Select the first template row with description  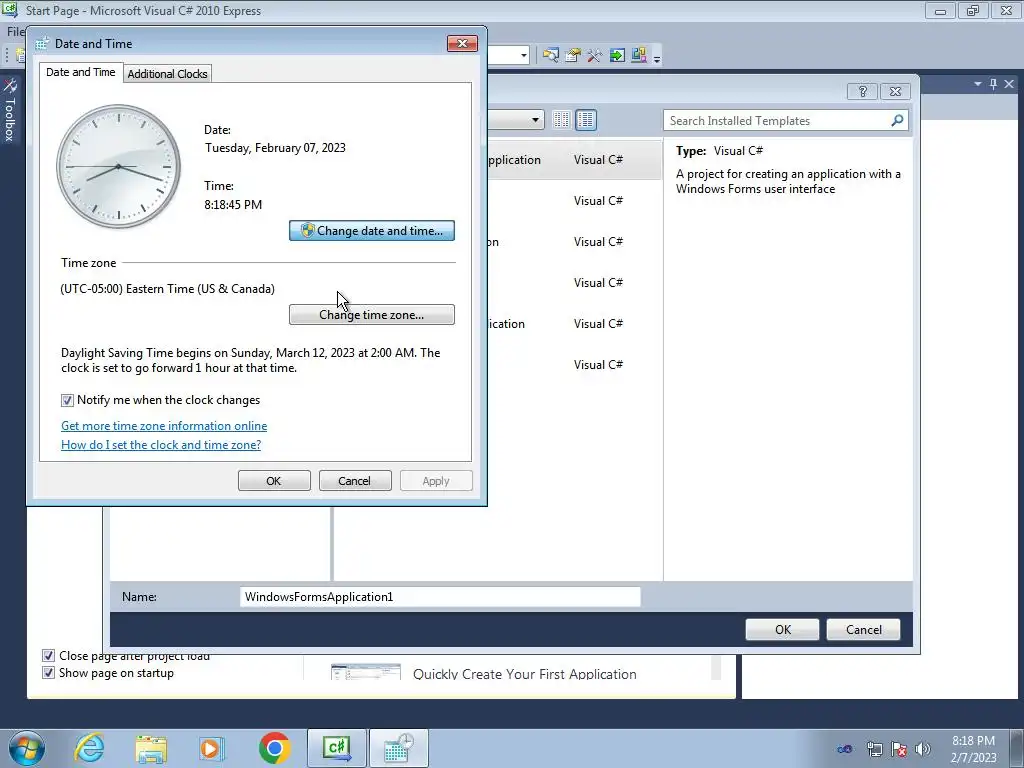[x=575, y=160]
